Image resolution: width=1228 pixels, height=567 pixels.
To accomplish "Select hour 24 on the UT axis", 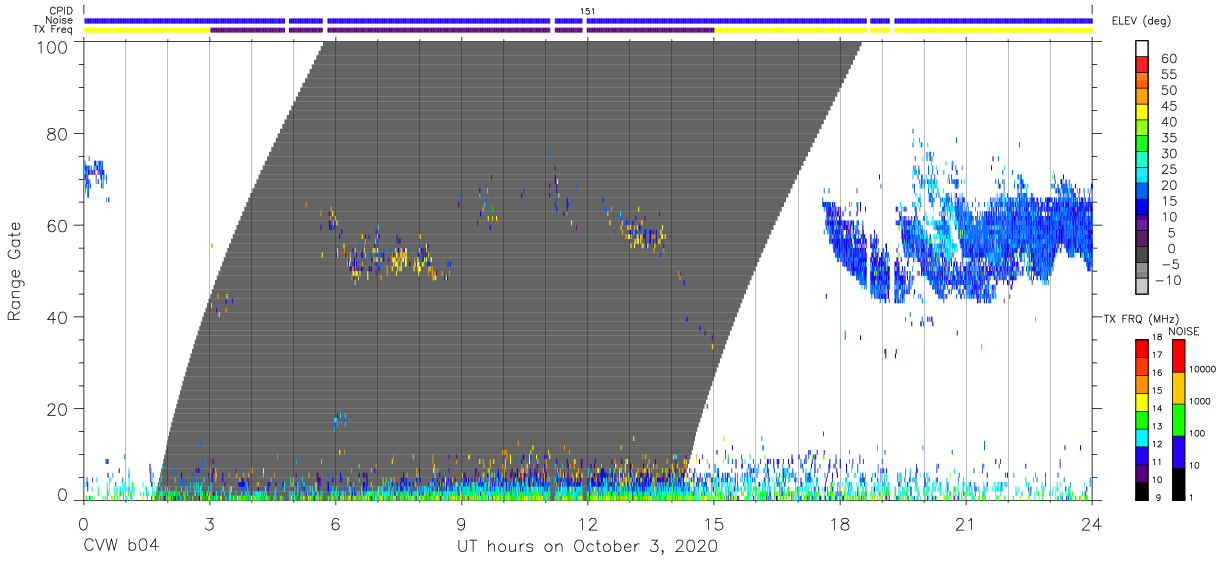I will click(1092, 524).
